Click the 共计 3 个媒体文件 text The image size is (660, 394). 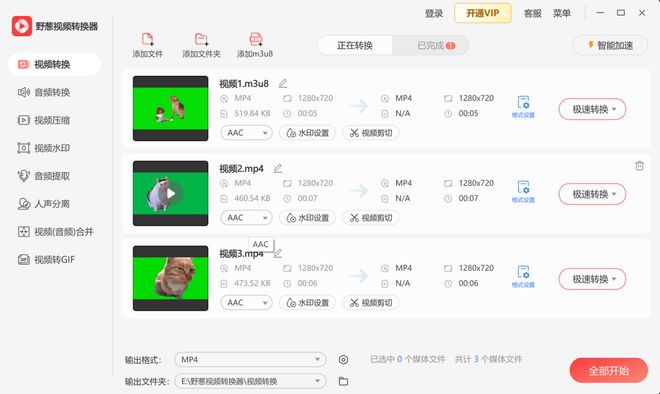[488, 359]
